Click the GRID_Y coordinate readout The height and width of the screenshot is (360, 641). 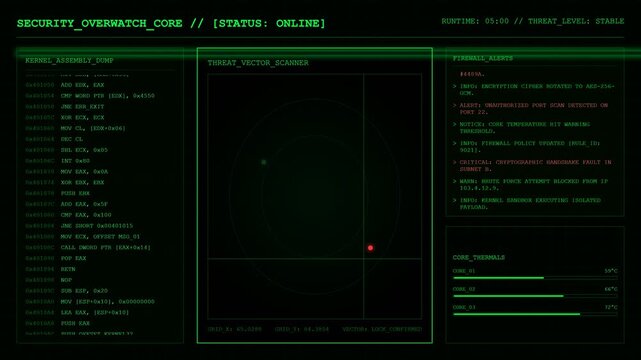(302, 329)
